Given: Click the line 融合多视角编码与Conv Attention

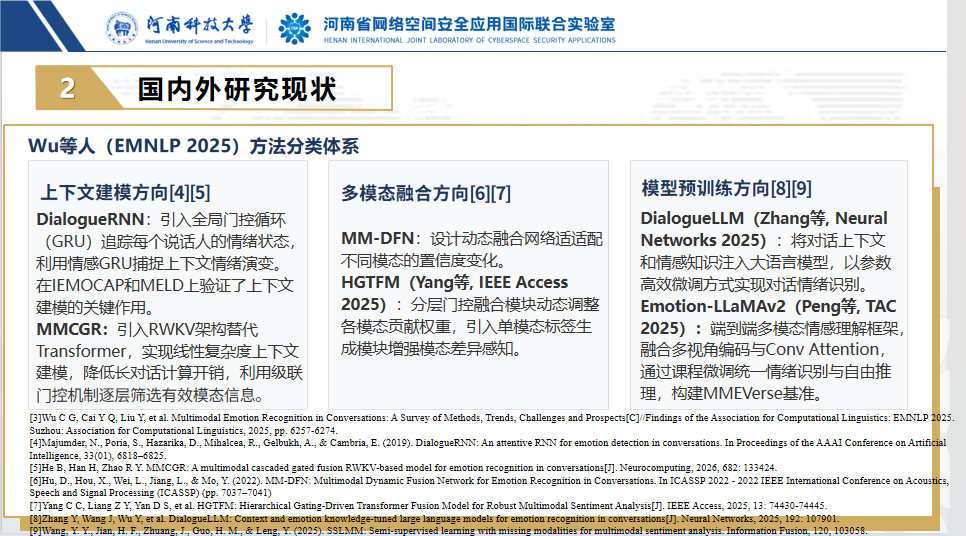Looking at the screenshot, I should click(x=763, y=349).
